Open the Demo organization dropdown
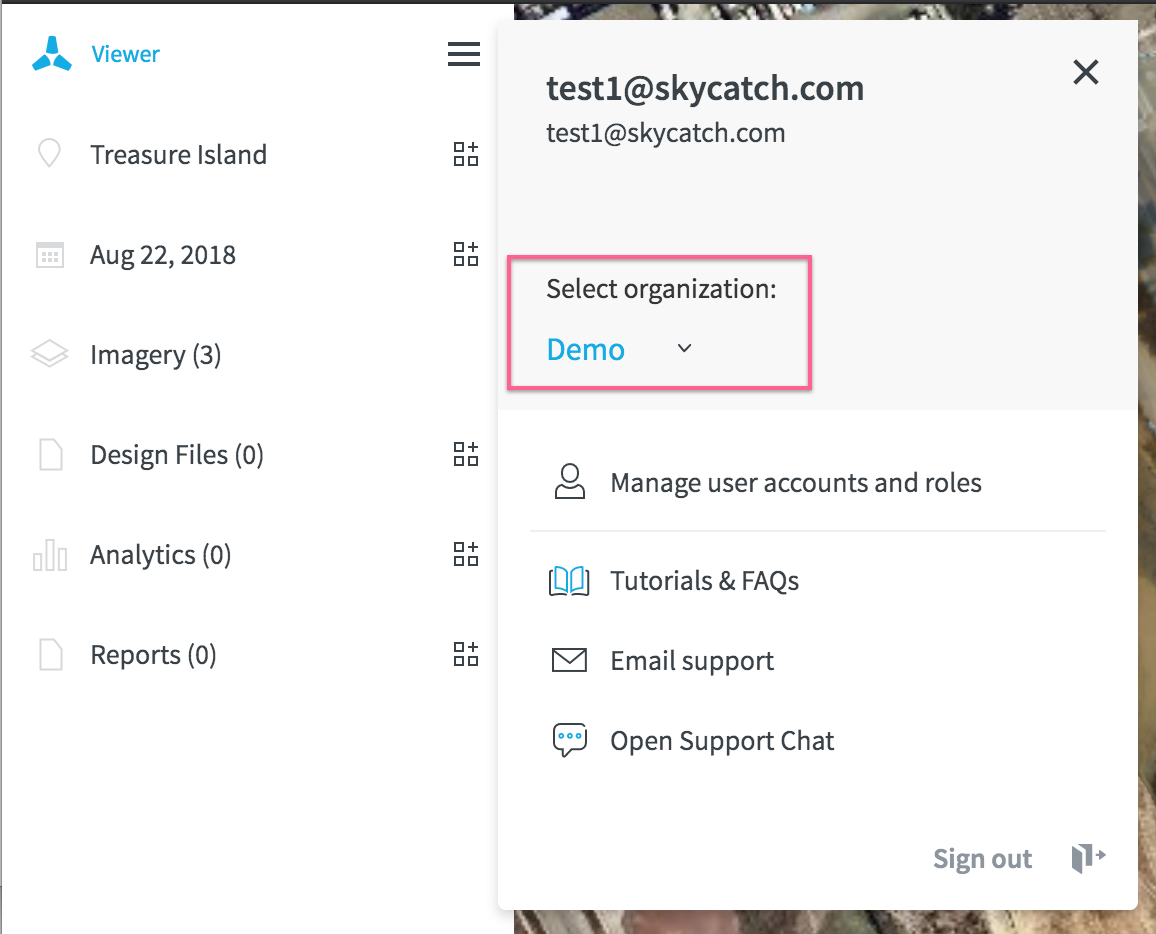Image resolution: width=1156 pixels, height=934 pixels. 618,349
